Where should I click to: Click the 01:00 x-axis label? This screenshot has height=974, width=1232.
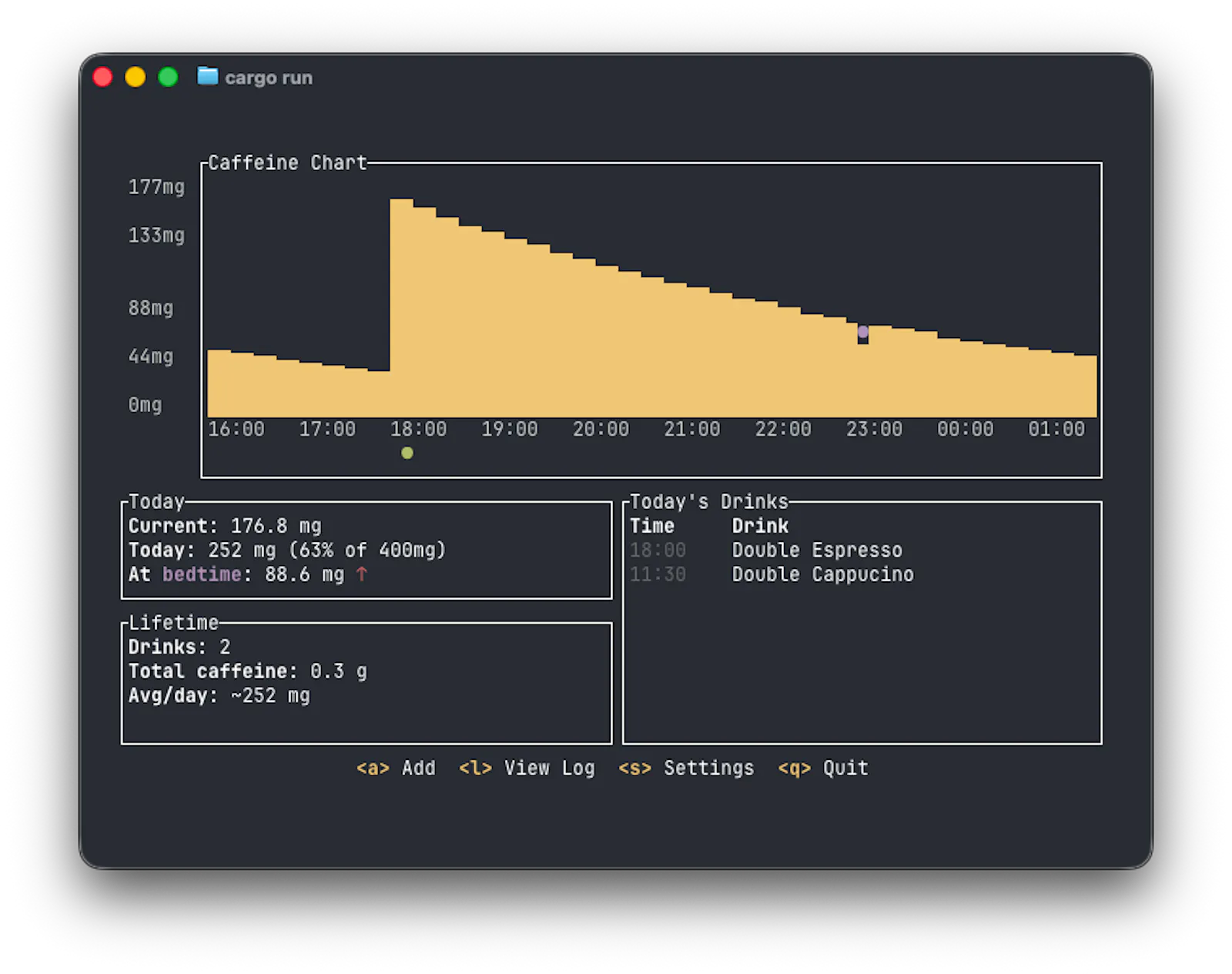[1056, 429]
